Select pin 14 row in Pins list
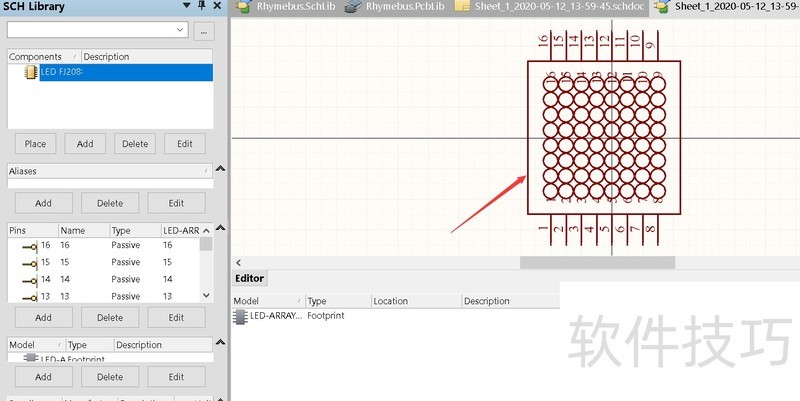The height and width of the screenshot is (401, 800). click(104, 280)
